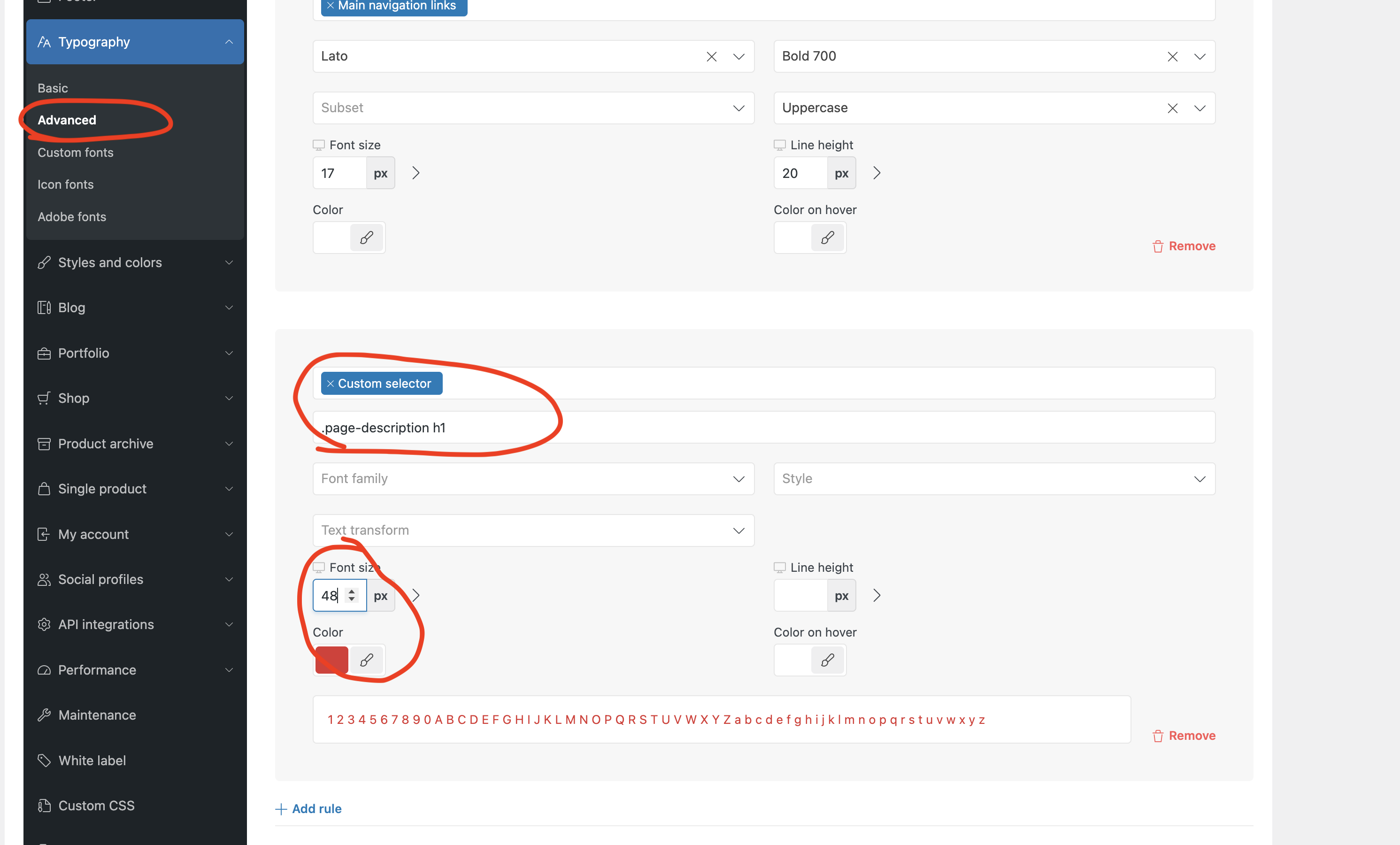This screenshot has width=1400, height=845.
Task: Click the red Color swatch for custom selector
Action: (x=332, y=660)
